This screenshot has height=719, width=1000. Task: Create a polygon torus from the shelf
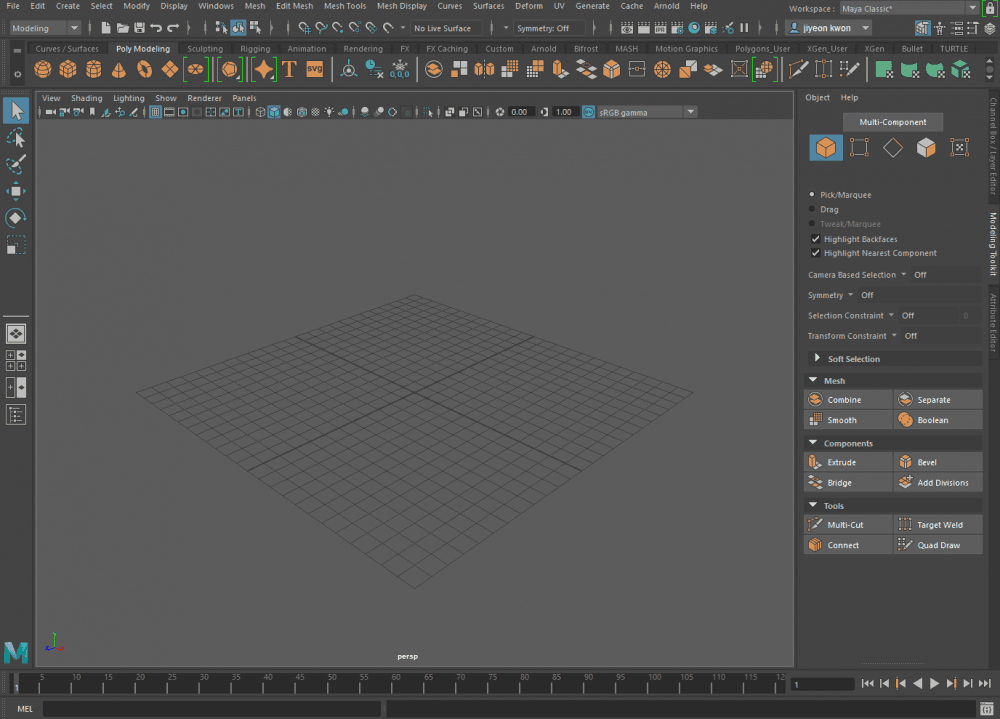tap(145, 70)
